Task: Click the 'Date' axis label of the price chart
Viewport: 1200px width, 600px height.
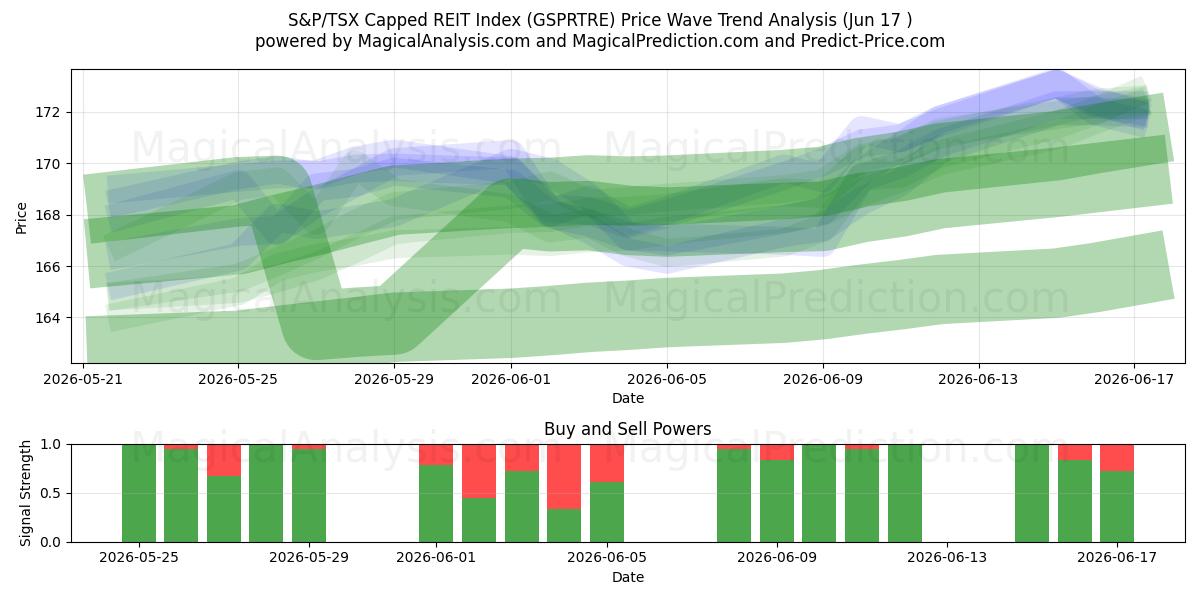Action: click(x=628, y=398)
